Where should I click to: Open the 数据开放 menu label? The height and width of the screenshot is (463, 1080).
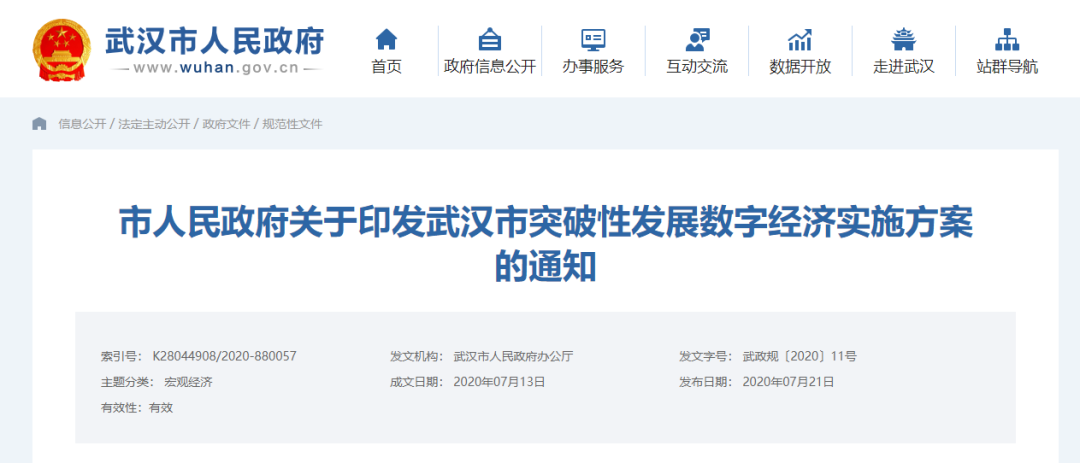pyautogui.click(x=800, y=67)
